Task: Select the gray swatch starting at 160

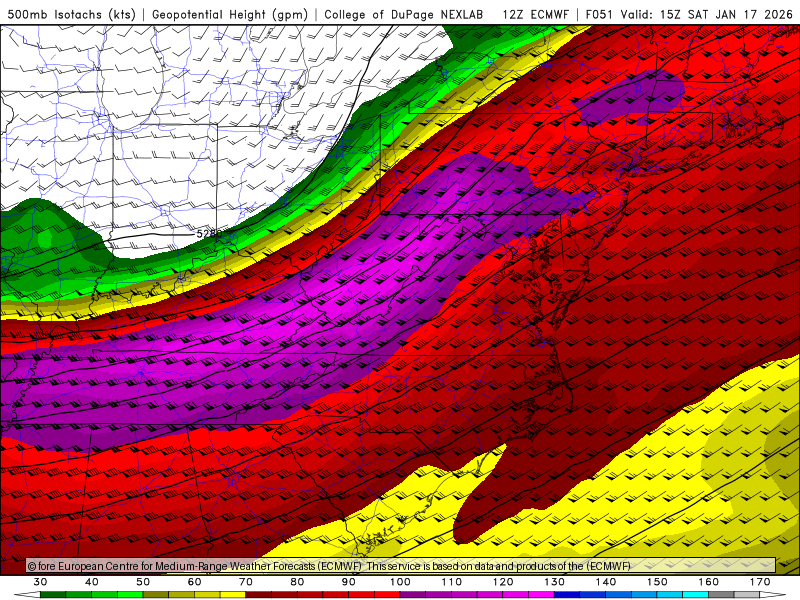Action: [721, 595]
